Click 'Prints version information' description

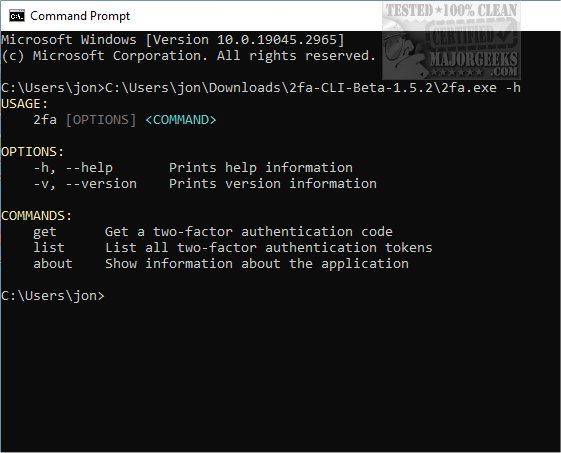click(273, 184)
